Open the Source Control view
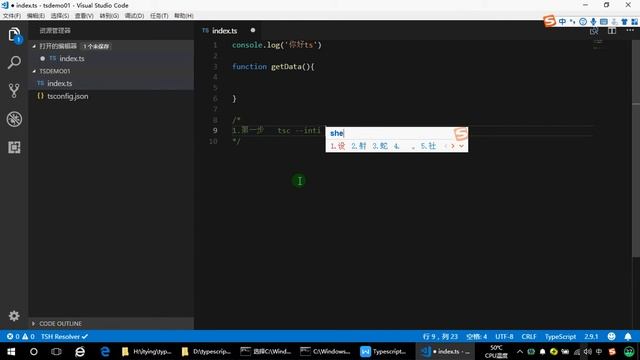The width and height of the screenshot is (640, 360). (14, 91)
